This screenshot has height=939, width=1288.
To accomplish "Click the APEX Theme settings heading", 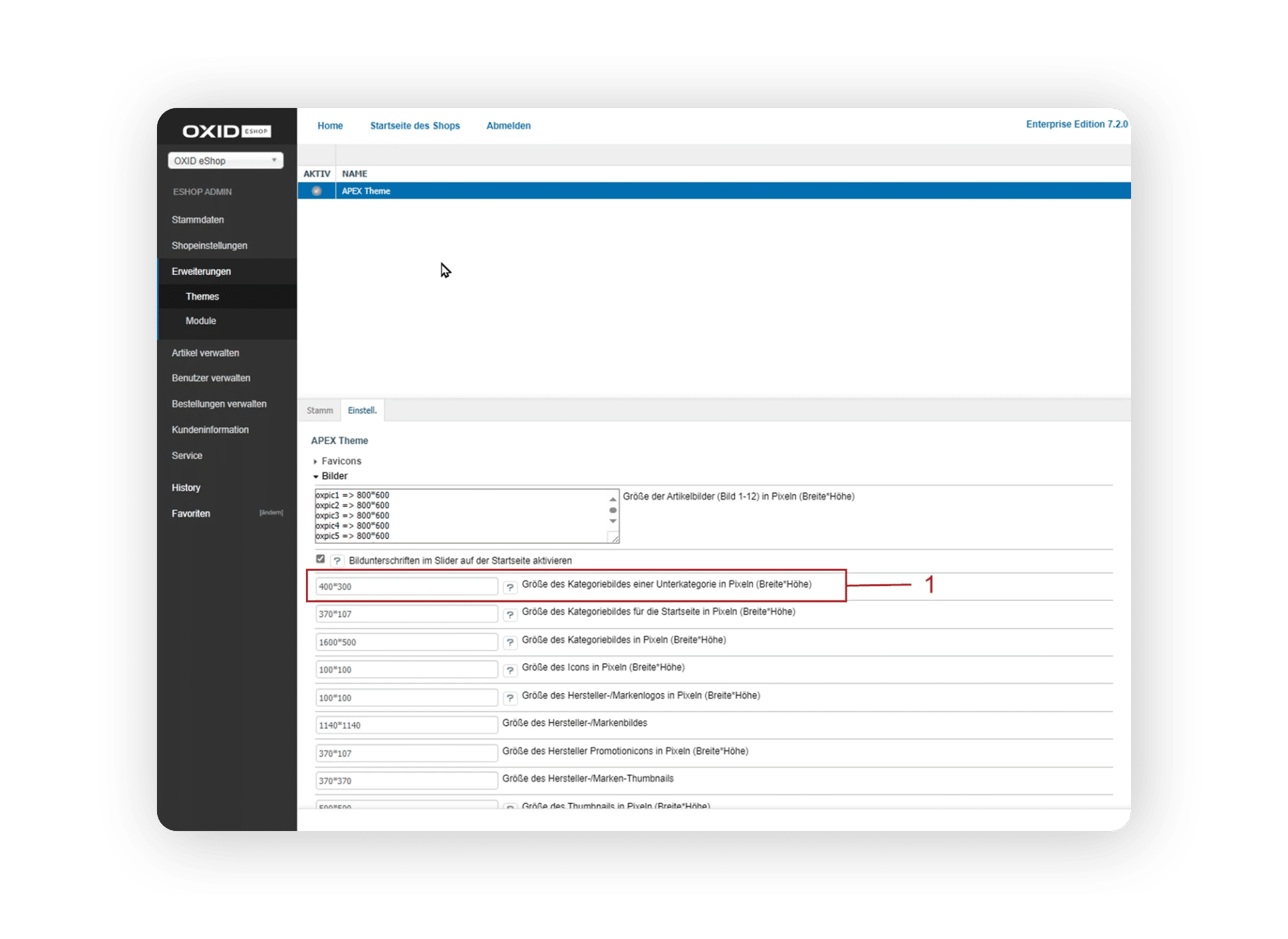I will tap(339, 441).
